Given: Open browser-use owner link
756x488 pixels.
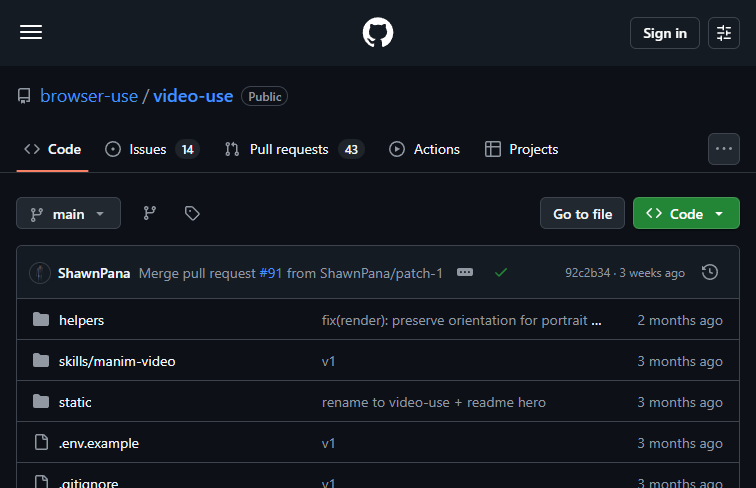Looking at the screenshot, I should click(89, 96).
